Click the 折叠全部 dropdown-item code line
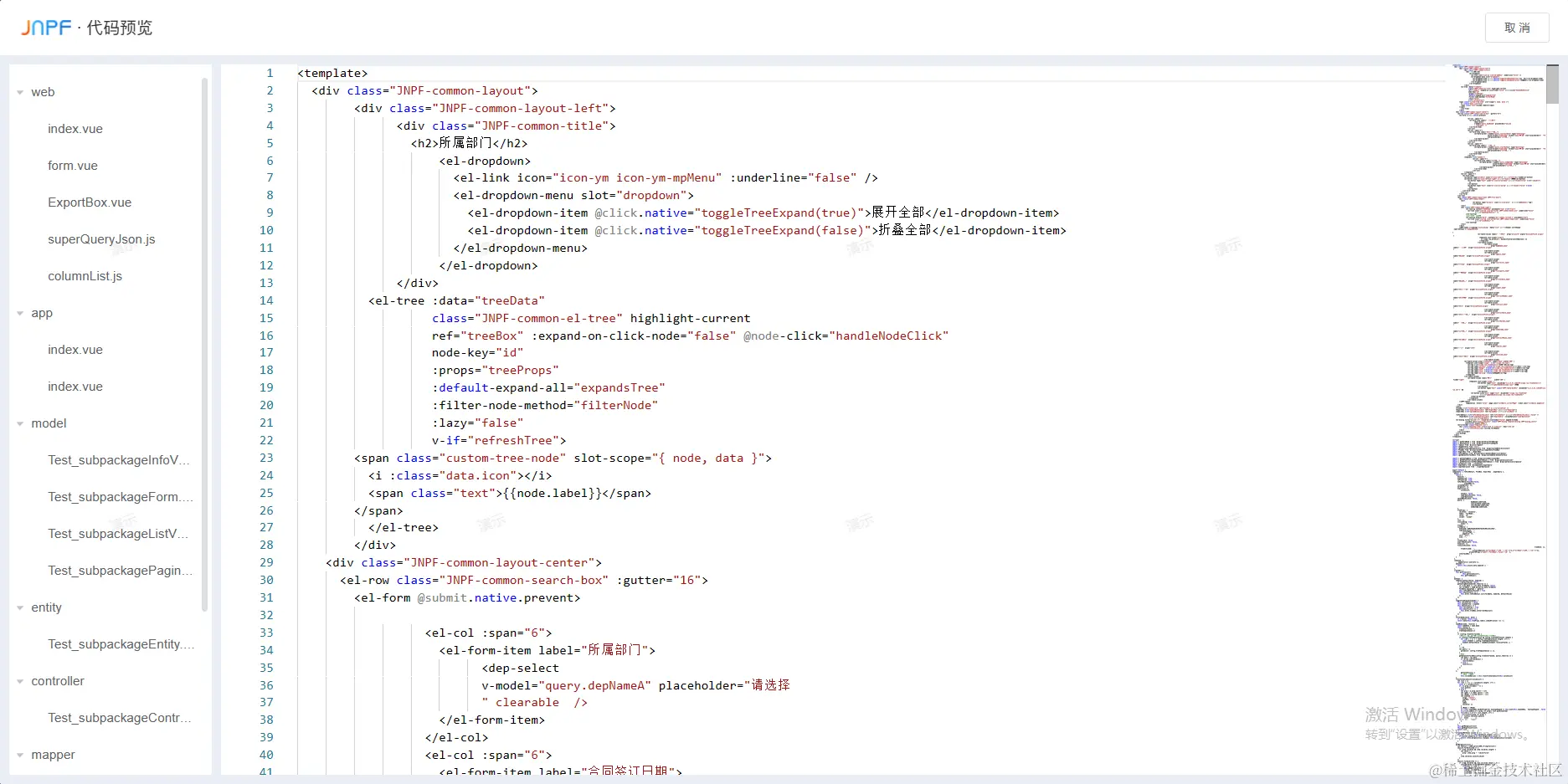 pos(766,230)
